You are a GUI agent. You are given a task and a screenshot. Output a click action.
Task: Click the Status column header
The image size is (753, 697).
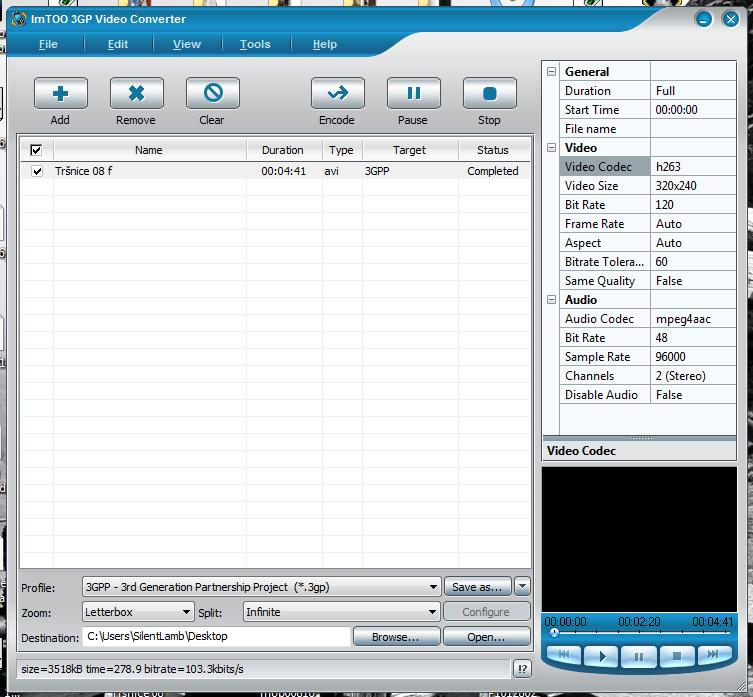pyautogui.click(x=493, y=150)
